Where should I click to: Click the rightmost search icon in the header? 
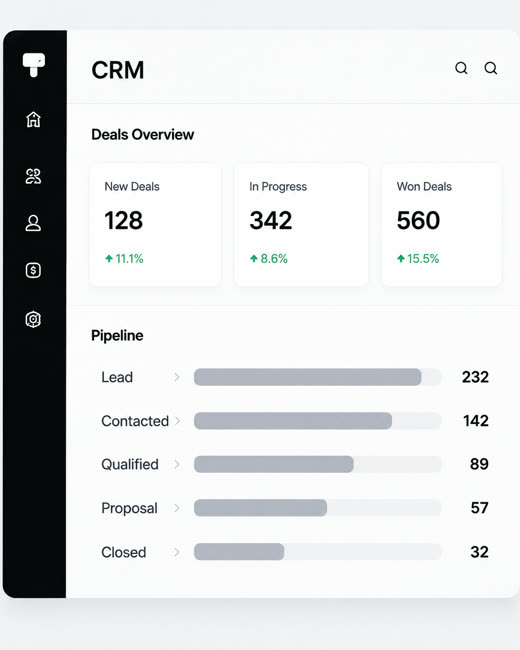pyautogui.click(x=491, y=68)
